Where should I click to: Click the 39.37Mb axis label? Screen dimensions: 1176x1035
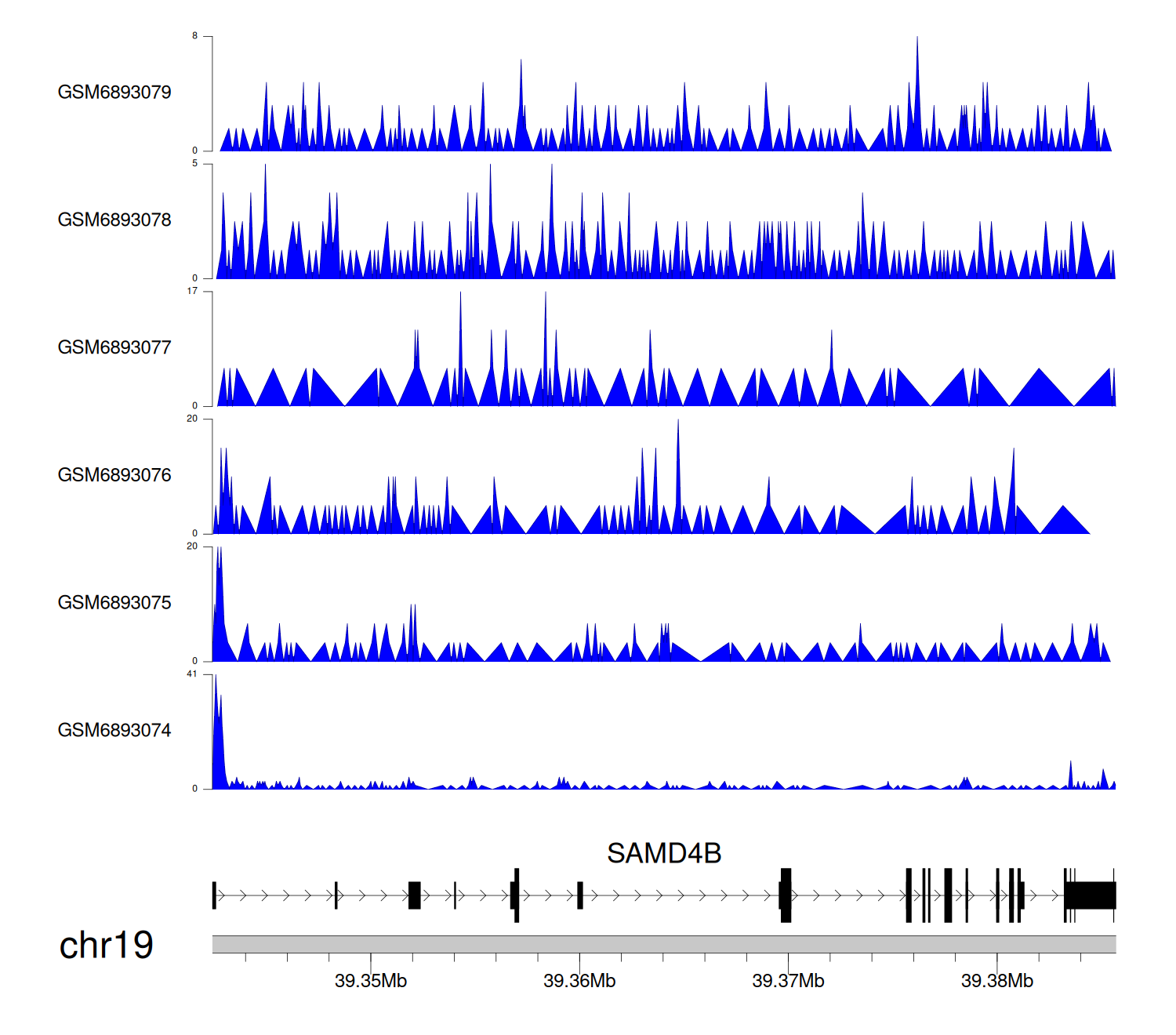[788, 981]
